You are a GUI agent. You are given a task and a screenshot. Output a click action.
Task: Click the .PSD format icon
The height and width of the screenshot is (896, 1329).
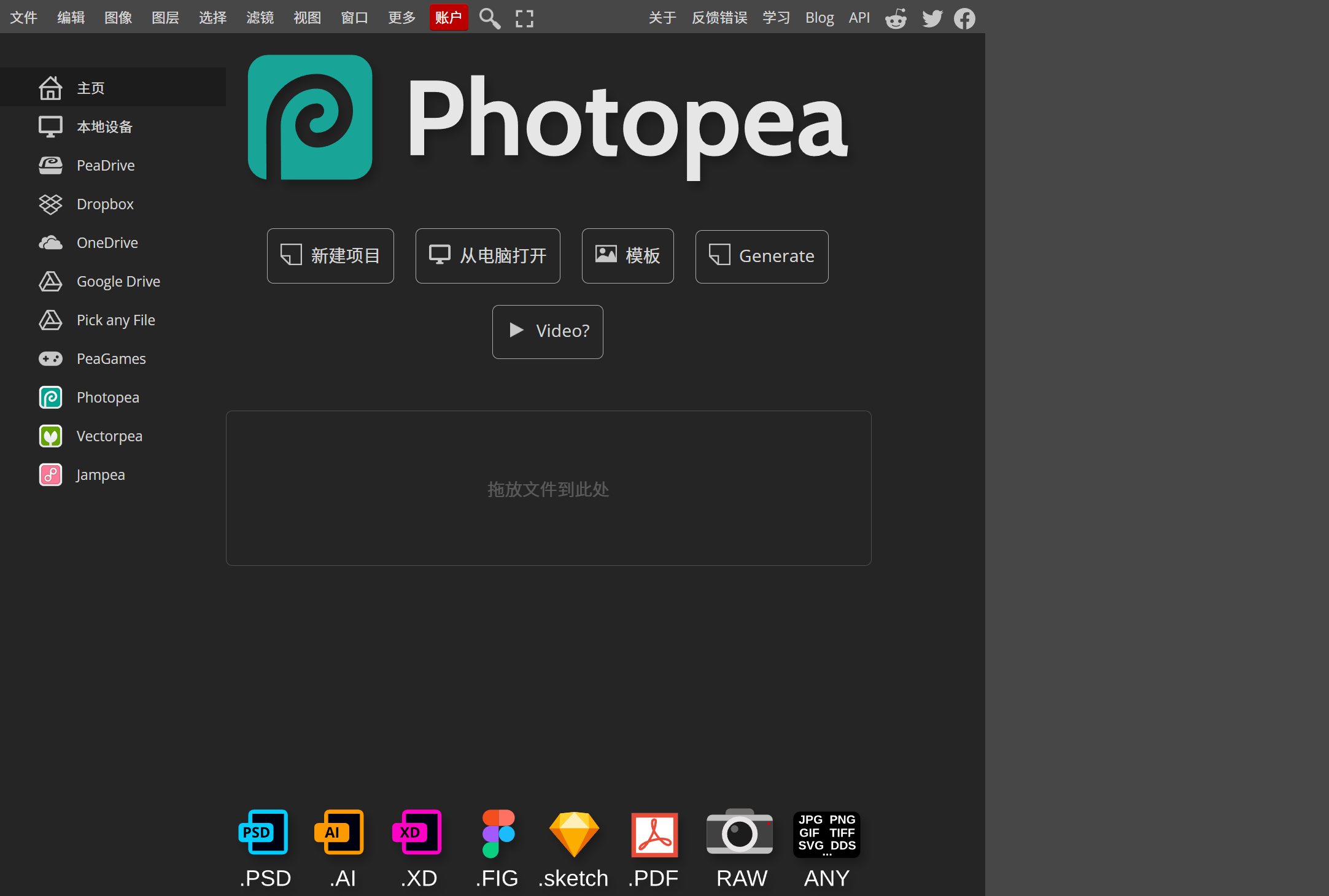(264, 832)
